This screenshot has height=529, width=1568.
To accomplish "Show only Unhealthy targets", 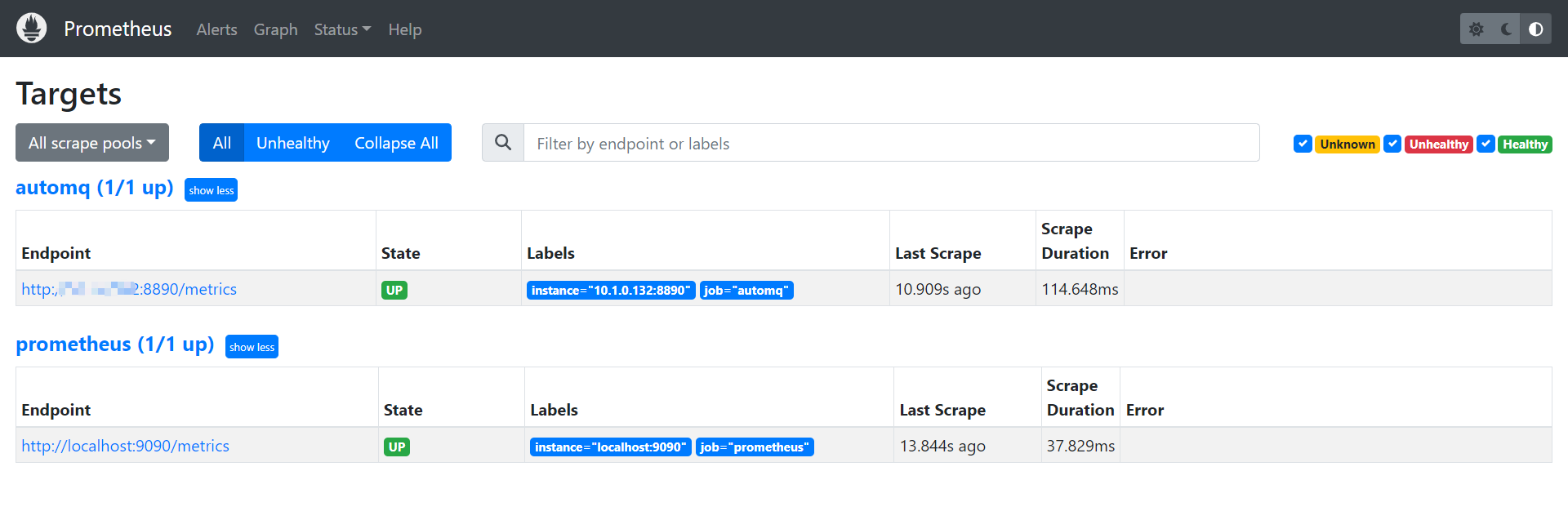I will click(292, 143).
